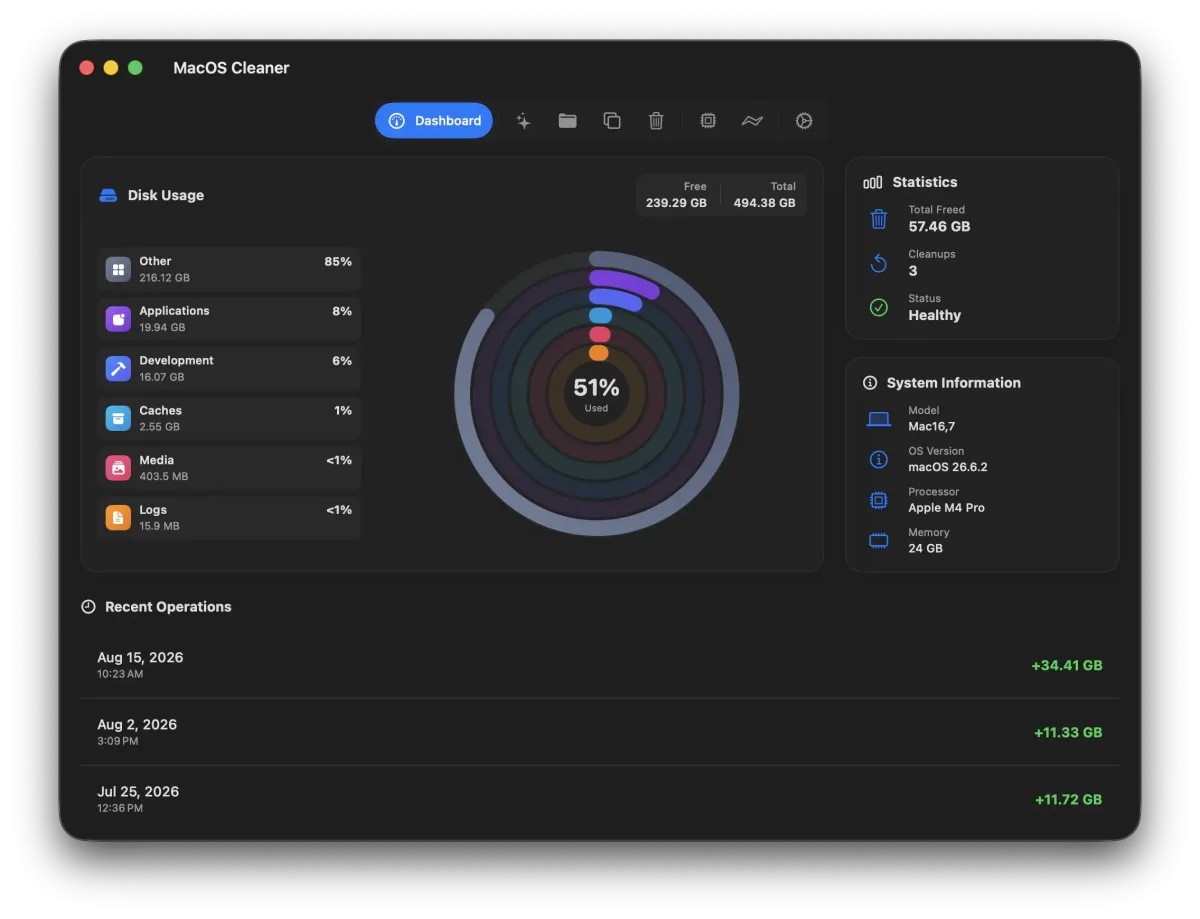Select the Applications 19.94 GB row
This screenshot has width=1200, height=919.
[230, 319]
